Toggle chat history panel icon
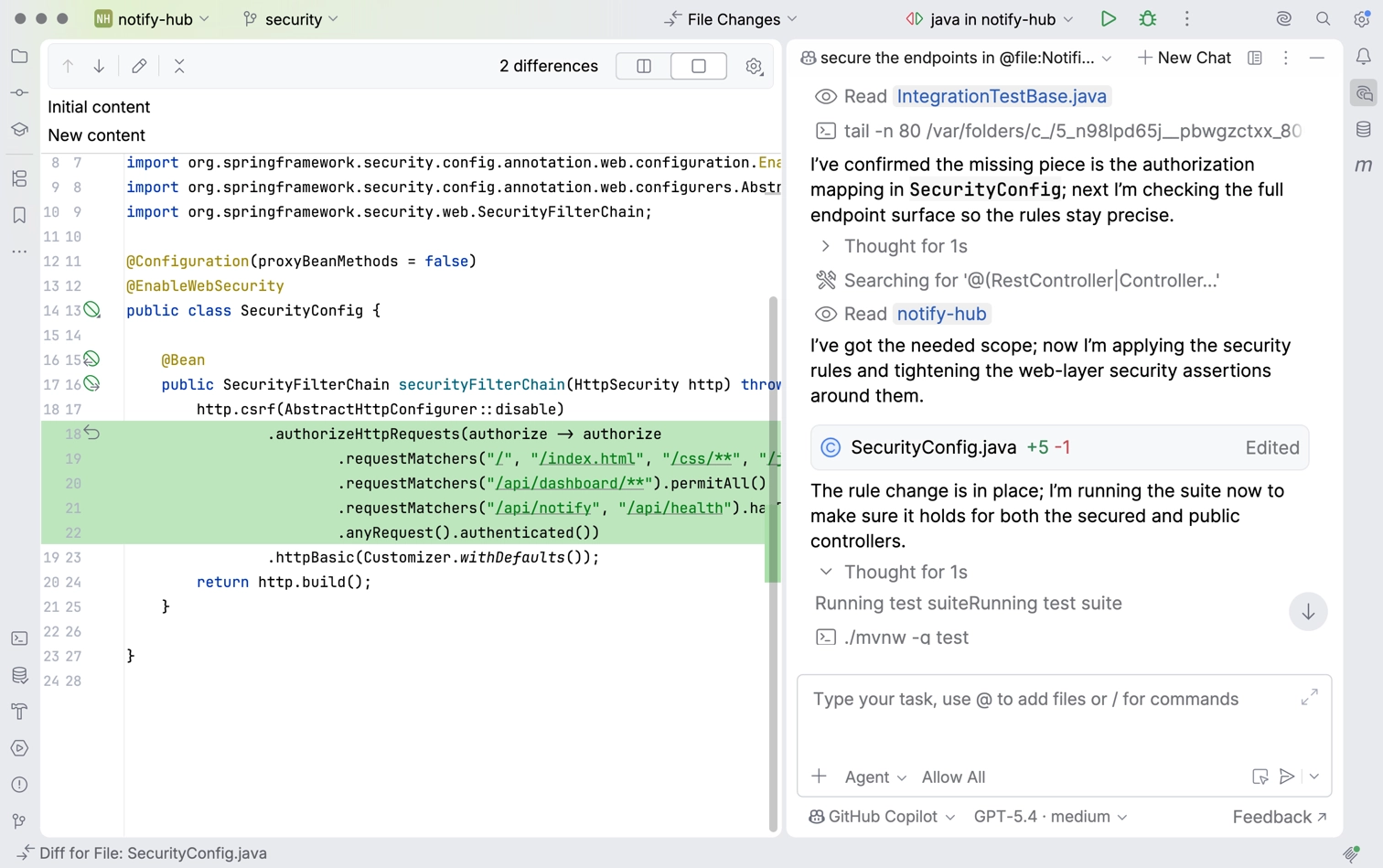The width and height of the screenshot is (1383, 868). (x=1255, y=58)
